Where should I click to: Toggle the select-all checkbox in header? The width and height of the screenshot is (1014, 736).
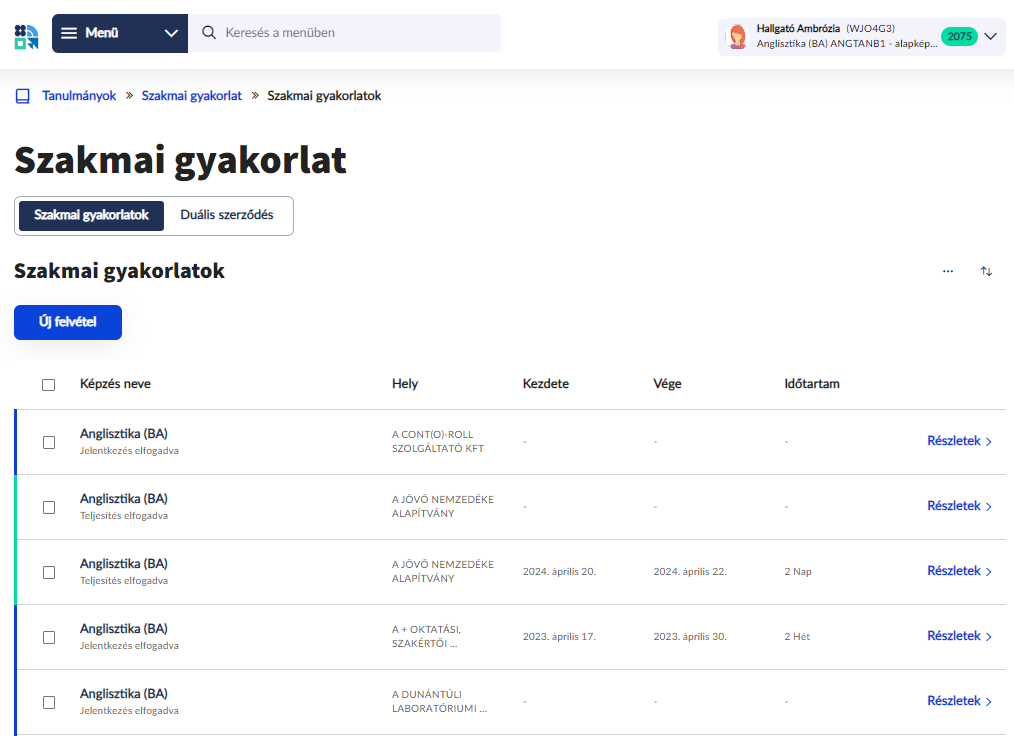coord(49,385)
